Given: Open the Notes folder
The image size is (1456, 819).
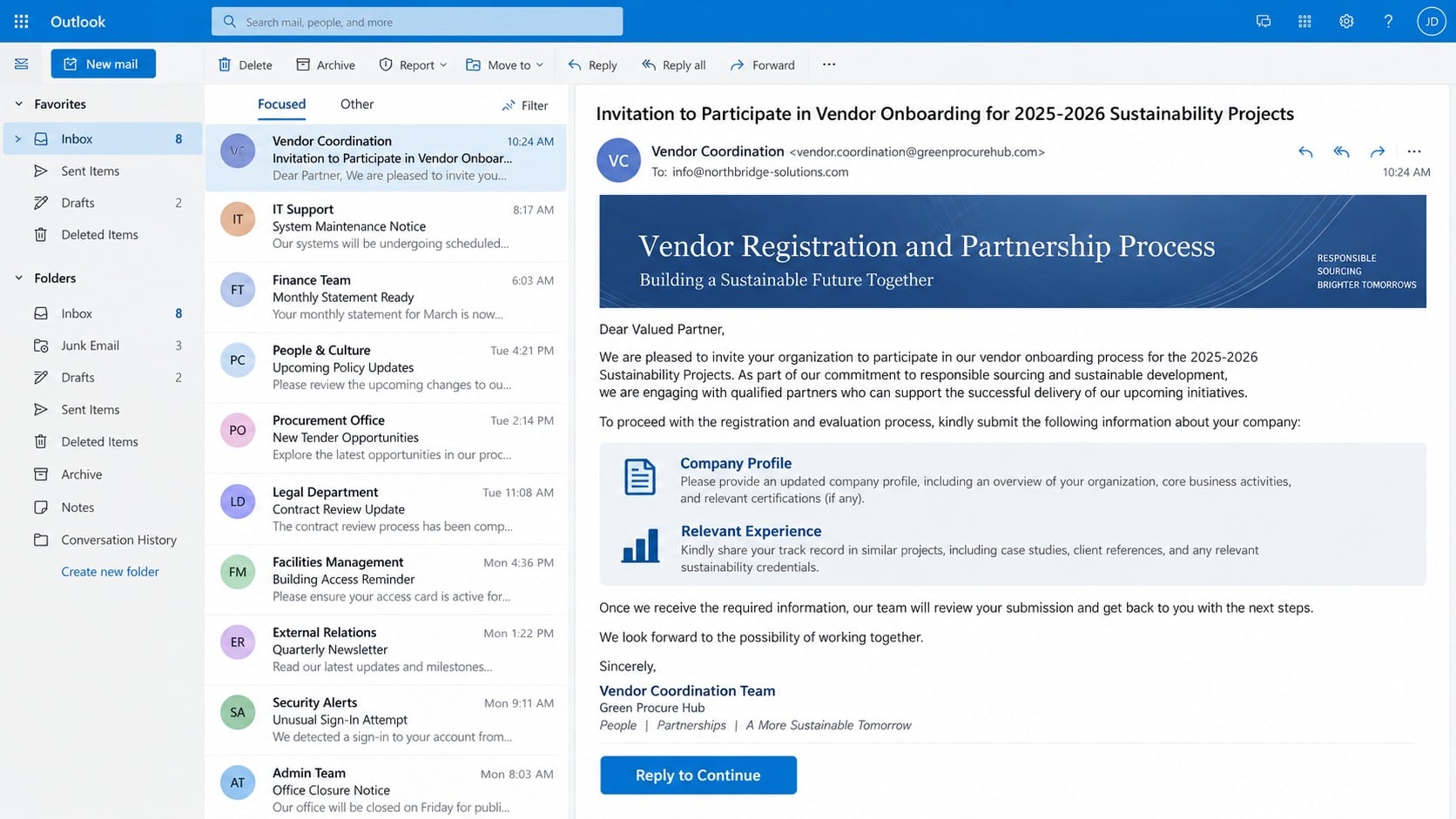Looking at the screenshot, I should (103, 507).
